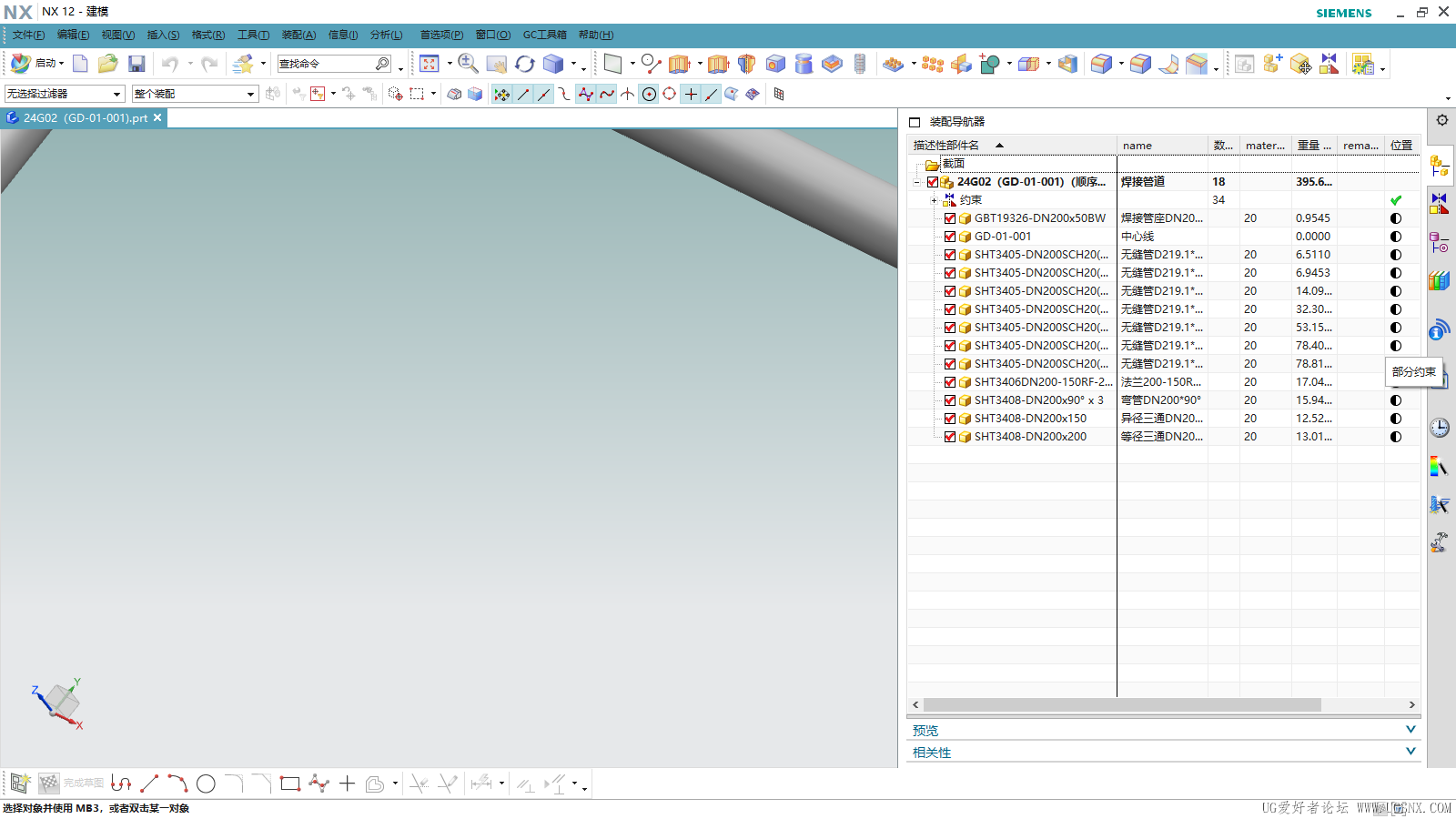Open the 装配(A) menu
Viewport: 1456px width, 819px height.
pyautogui.click(x=298, y=35)
